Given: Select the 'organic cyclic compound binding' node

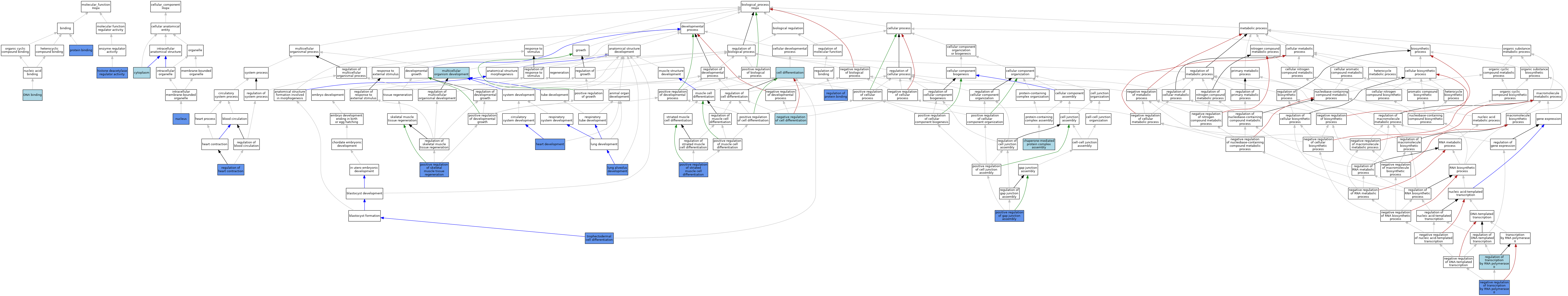Looking at the screenshot, I should [15, 50].
